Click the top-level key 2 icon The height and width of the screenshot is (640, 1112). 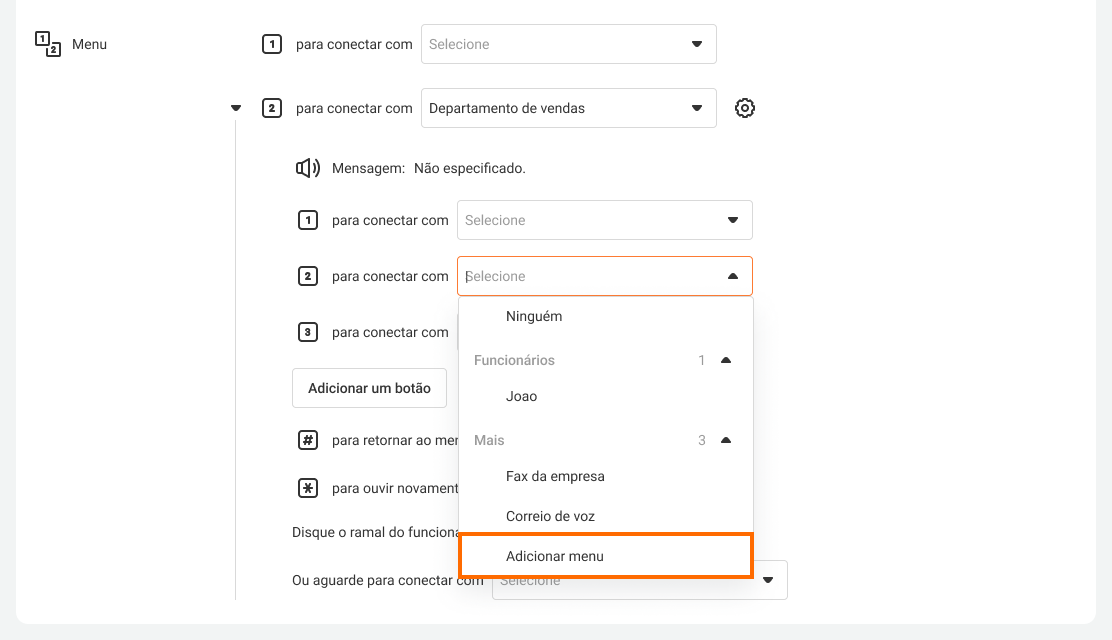tap(271, 108)
